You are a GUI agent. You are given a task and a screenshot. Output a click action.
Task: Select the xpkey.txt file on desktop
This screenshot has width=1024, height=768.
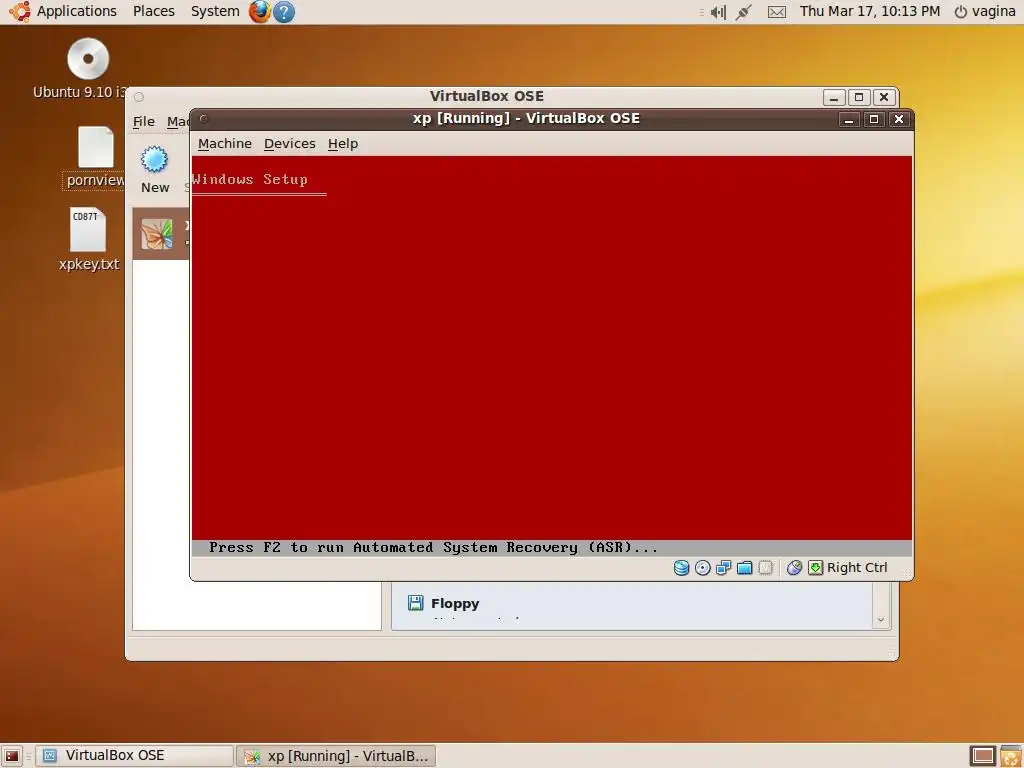89,239
